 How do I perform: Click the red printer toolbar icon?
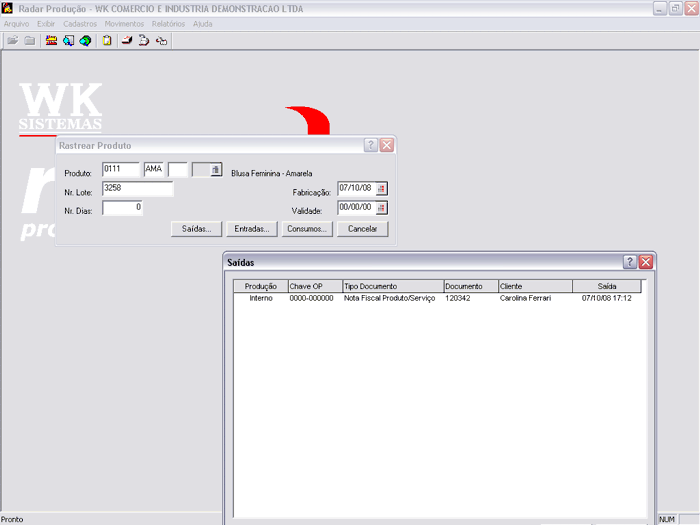coord(127,41)
